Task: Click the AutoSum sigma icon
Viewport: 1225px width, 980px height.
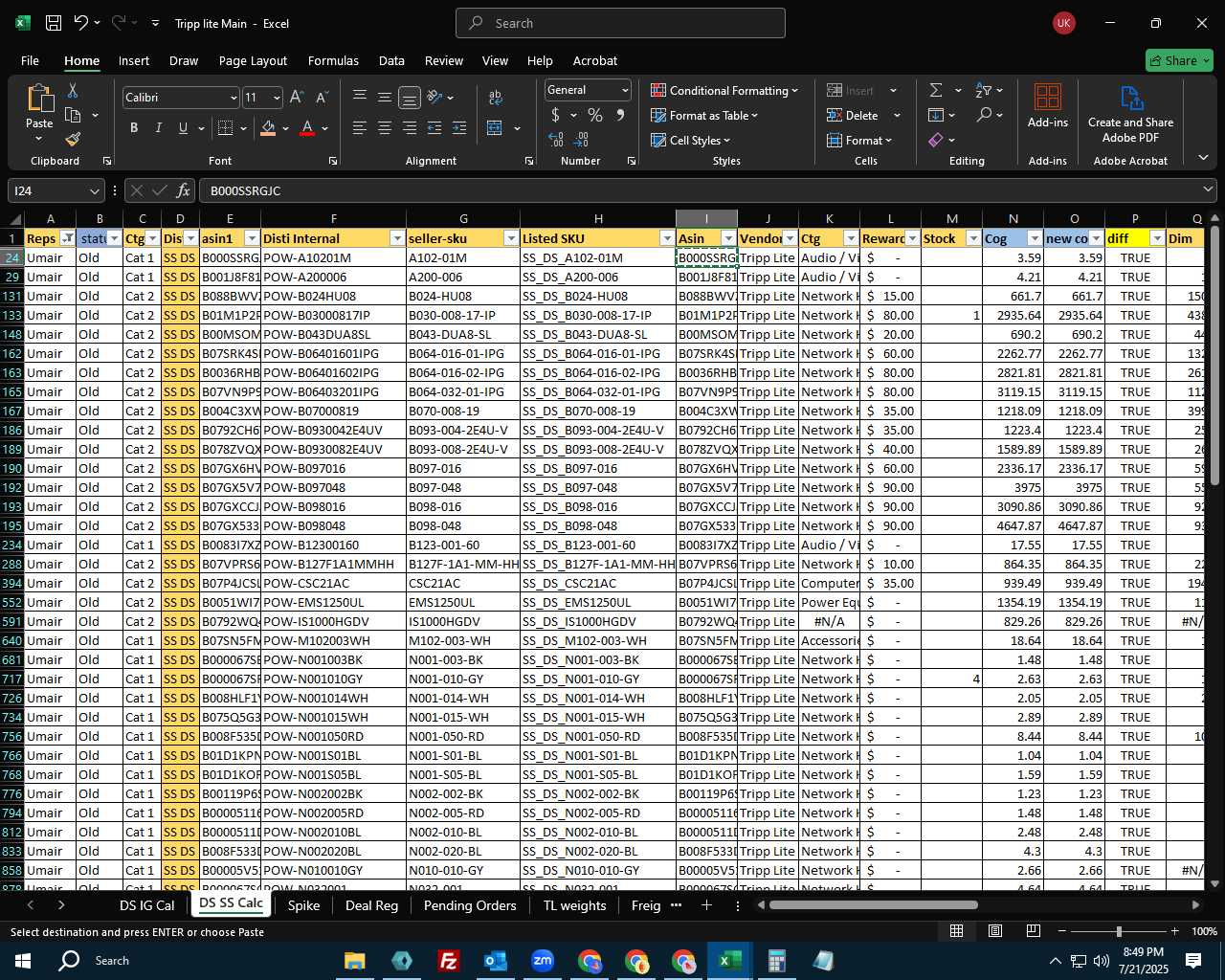Action: pyautogui.click(x=935, y=90)
